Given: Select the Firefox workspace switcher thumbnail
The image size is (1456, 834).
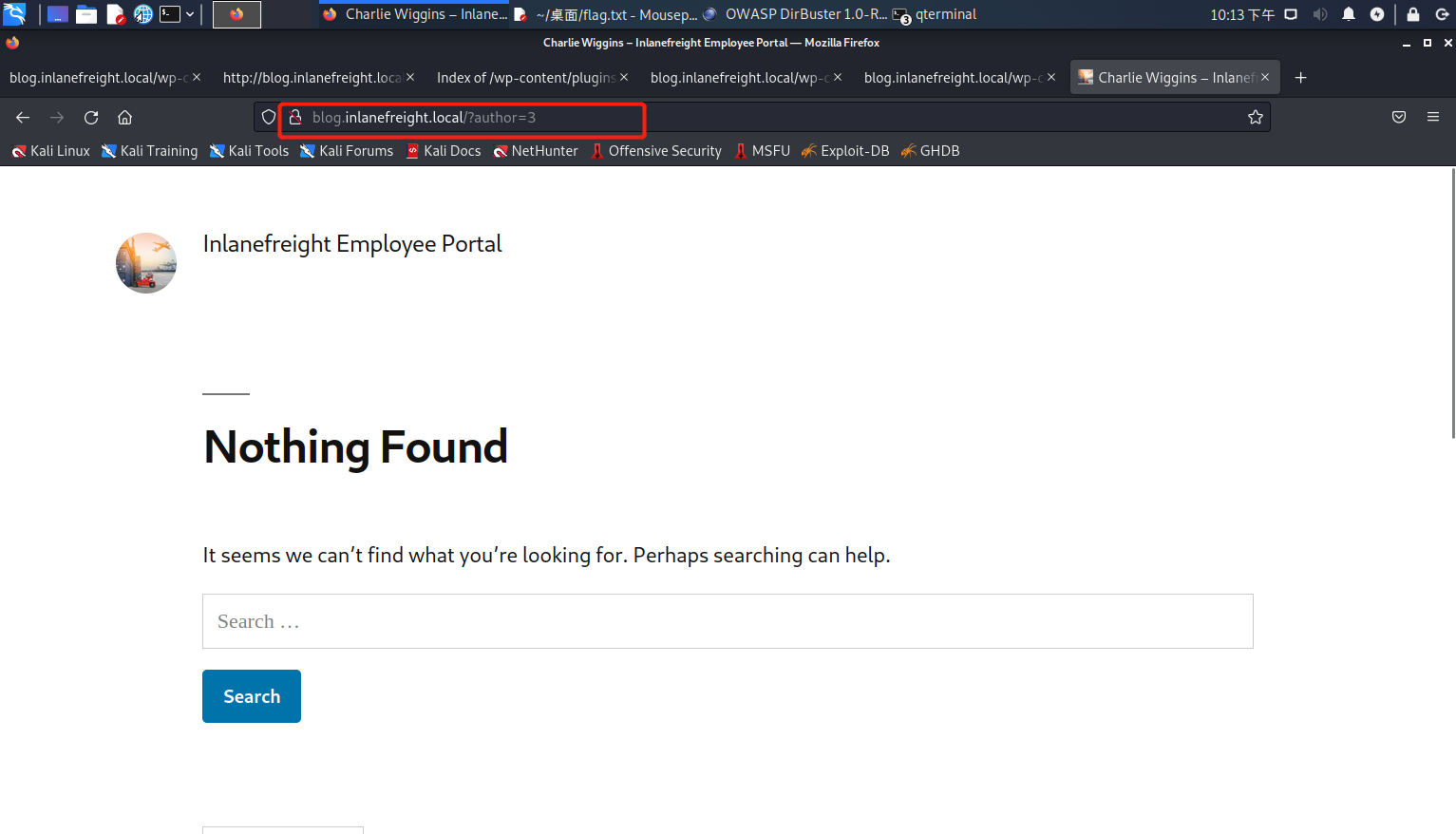Looking at the screenshot, I should (236, 14).
